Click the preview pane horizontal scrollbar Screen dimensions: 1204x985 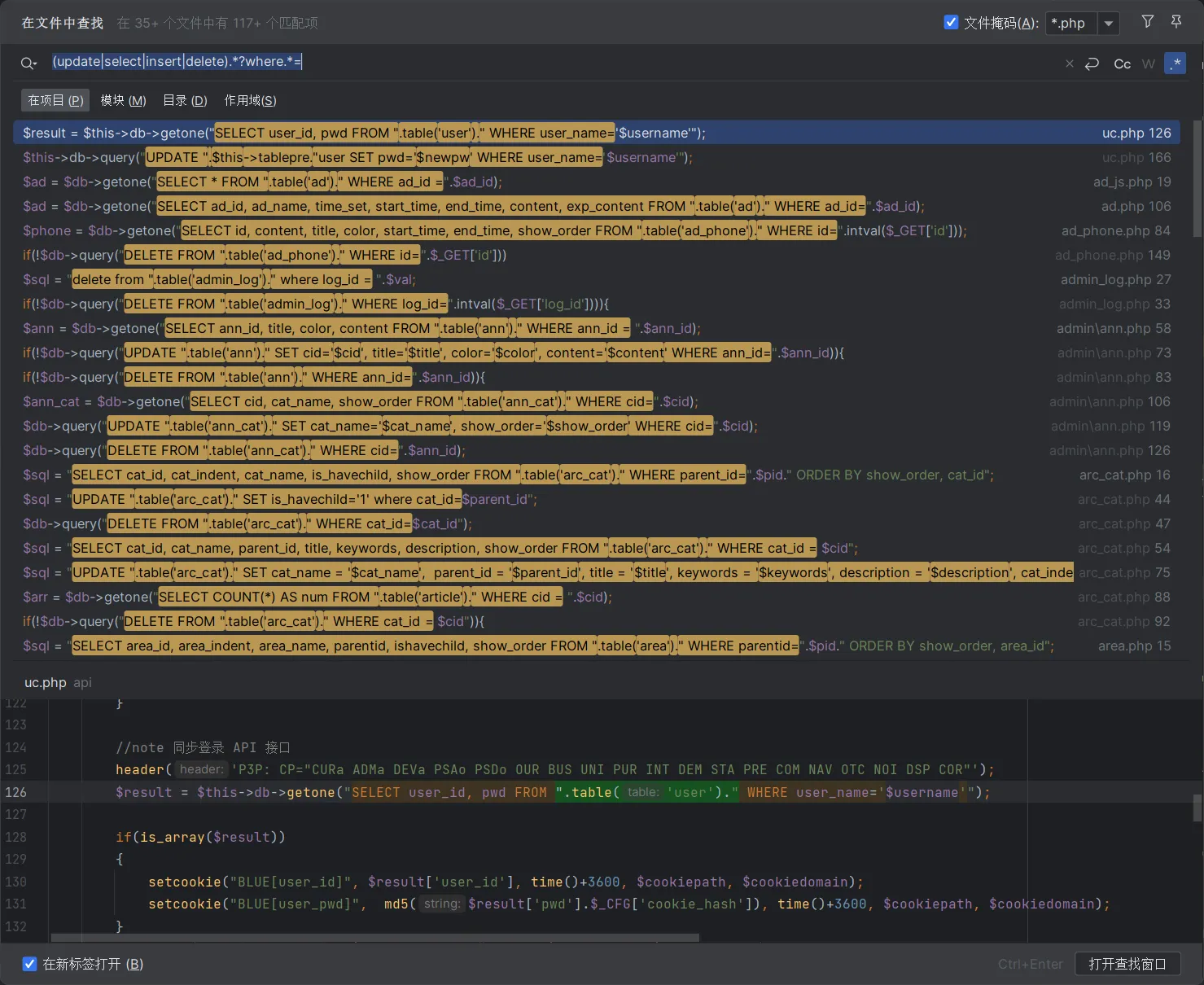pos(374,938)
